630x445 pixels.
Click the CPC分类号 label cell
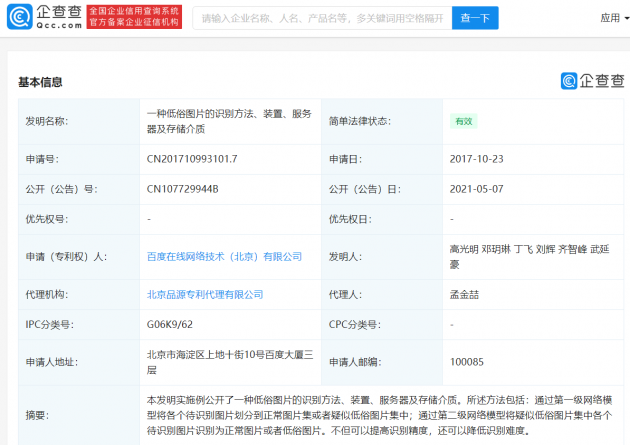(382, 325)
